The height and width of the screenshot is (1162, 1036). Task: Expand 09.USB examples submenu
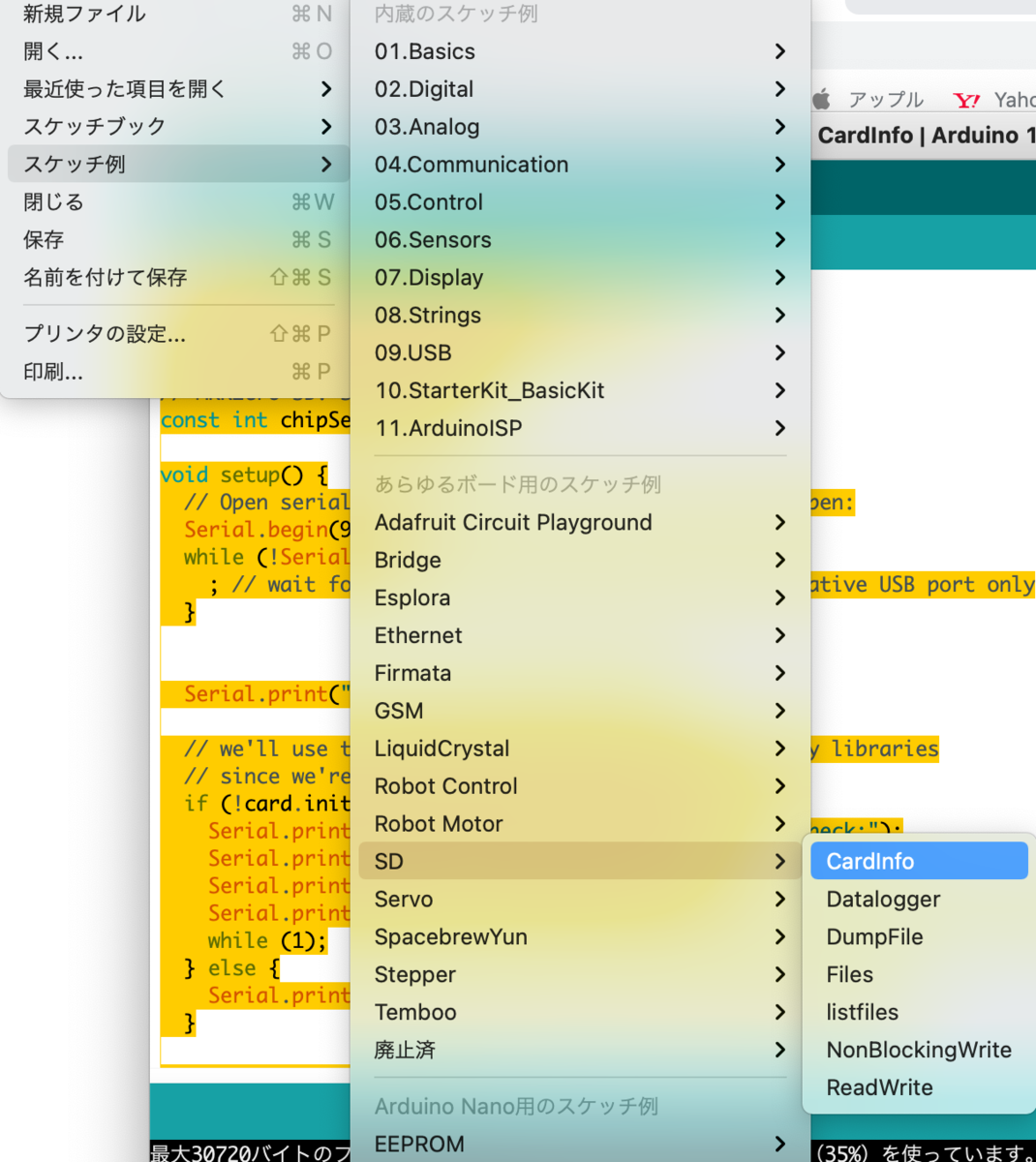point(580,353)
